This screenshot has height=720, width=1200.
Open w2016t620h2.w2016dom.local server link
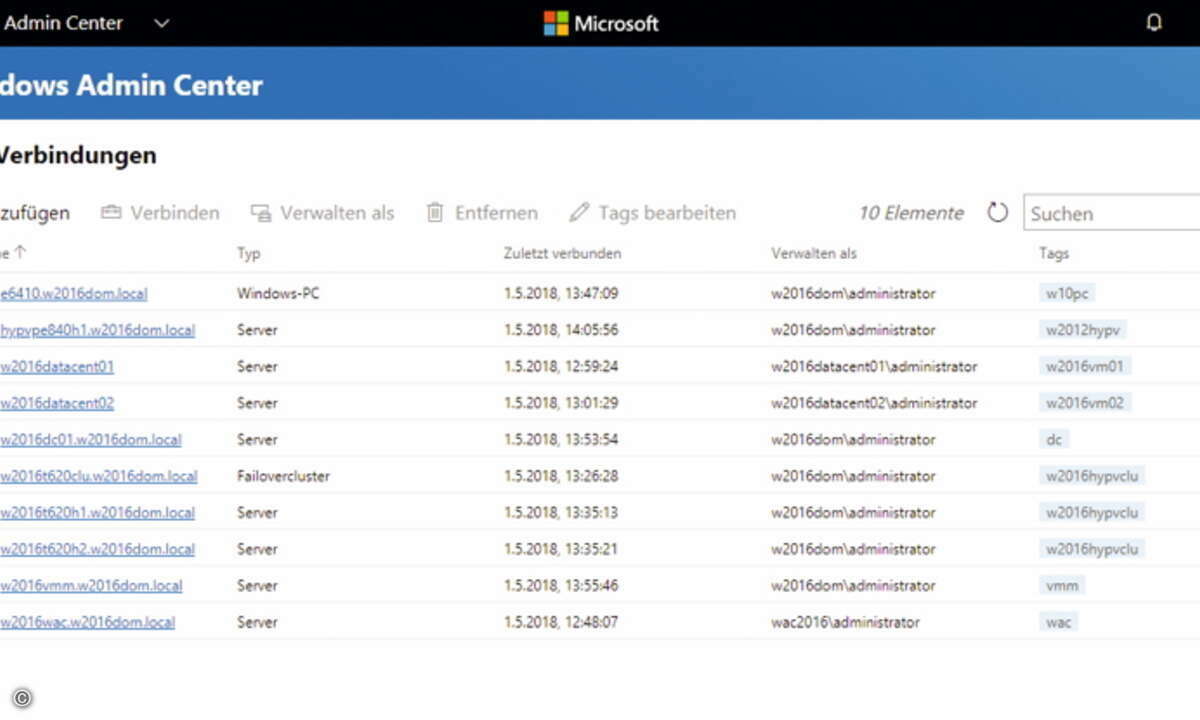tap(97, 549)
